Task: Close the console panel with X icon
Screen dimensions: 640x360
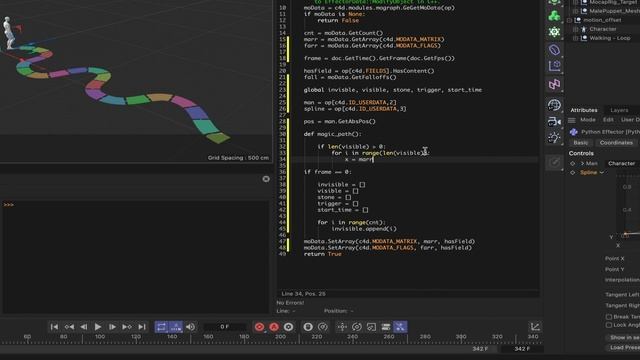Action: pos(266,179)
